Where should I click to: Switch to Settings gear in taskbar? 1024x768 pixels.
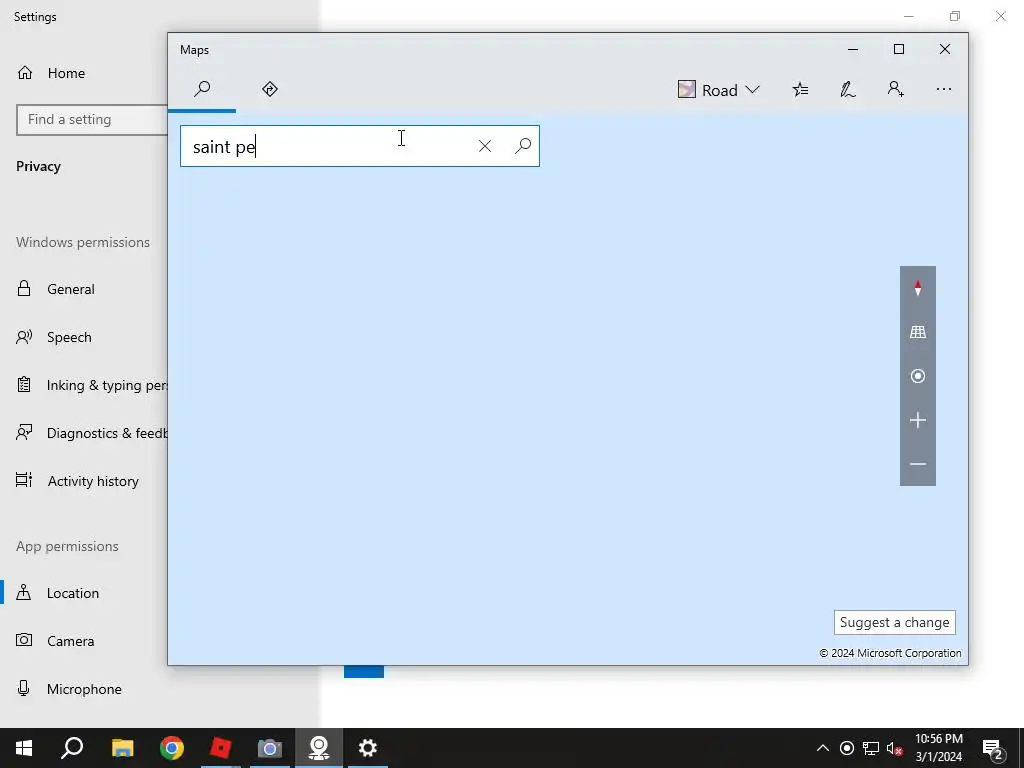368,748
